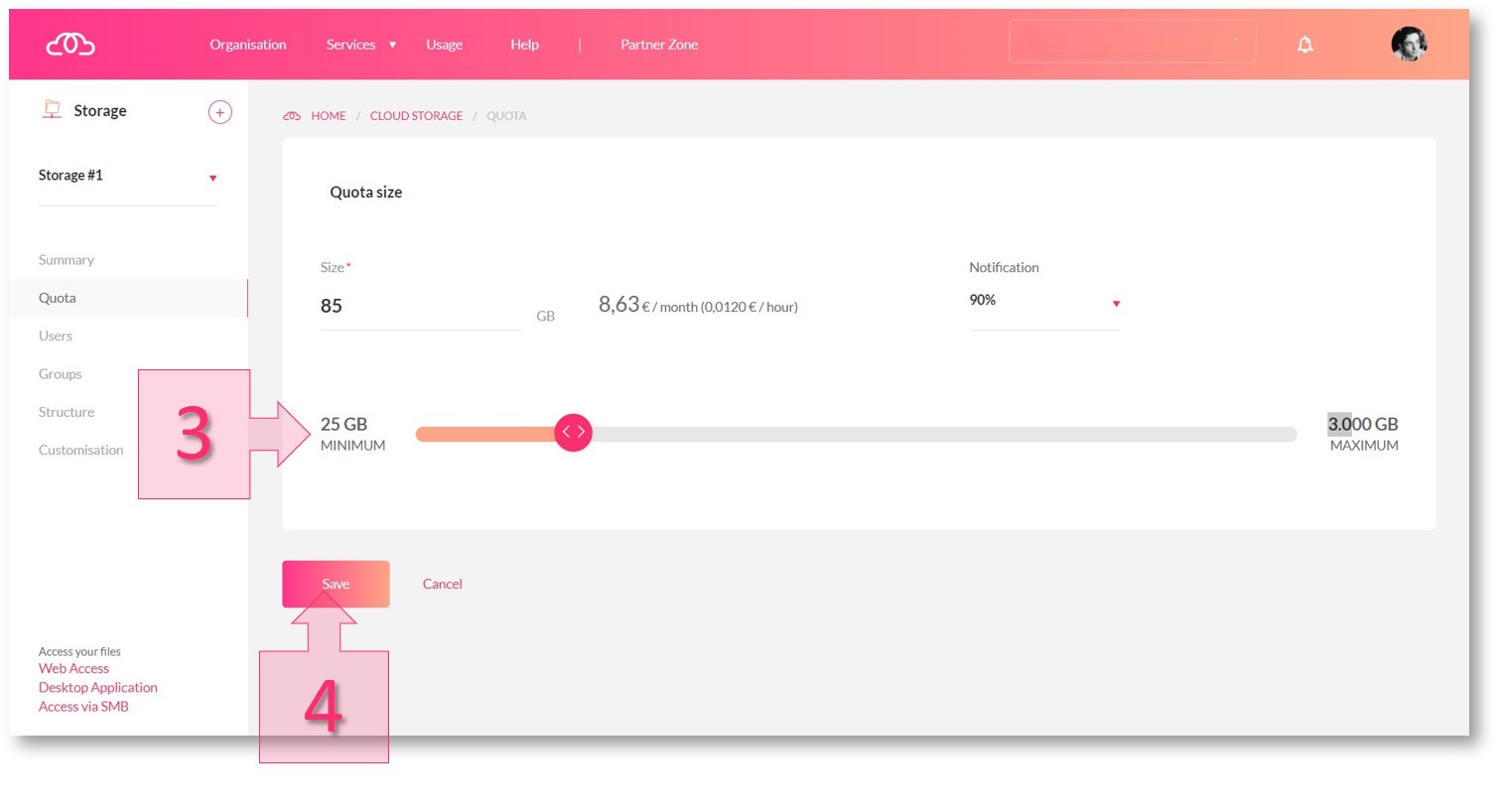Navigate to CLOUD STORAGE breadcrumb
The width and height of the screenshot is (1498, 812).
[x=416, y=116]
